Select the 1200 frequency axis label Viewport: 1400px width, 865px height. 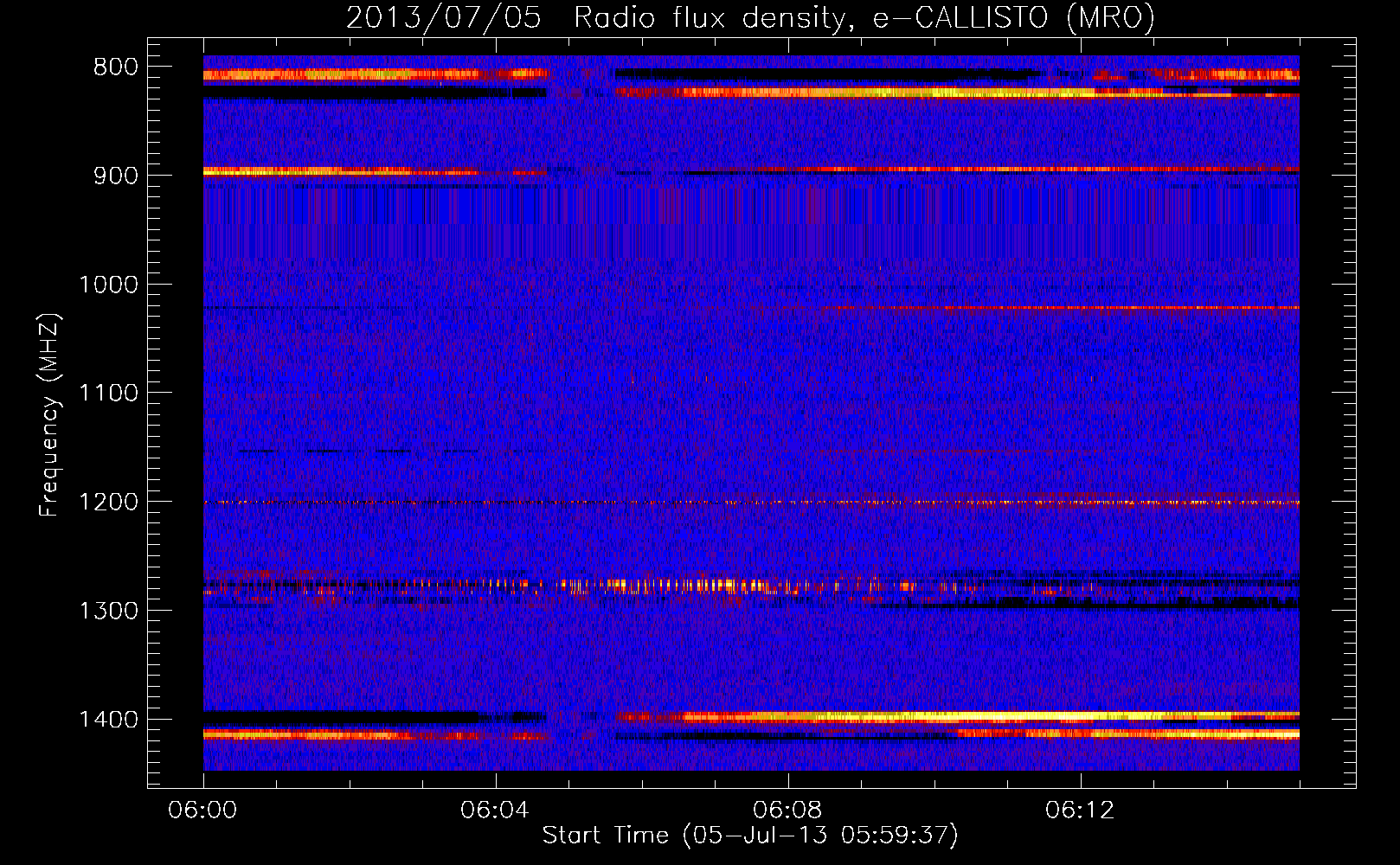(108, 503)
